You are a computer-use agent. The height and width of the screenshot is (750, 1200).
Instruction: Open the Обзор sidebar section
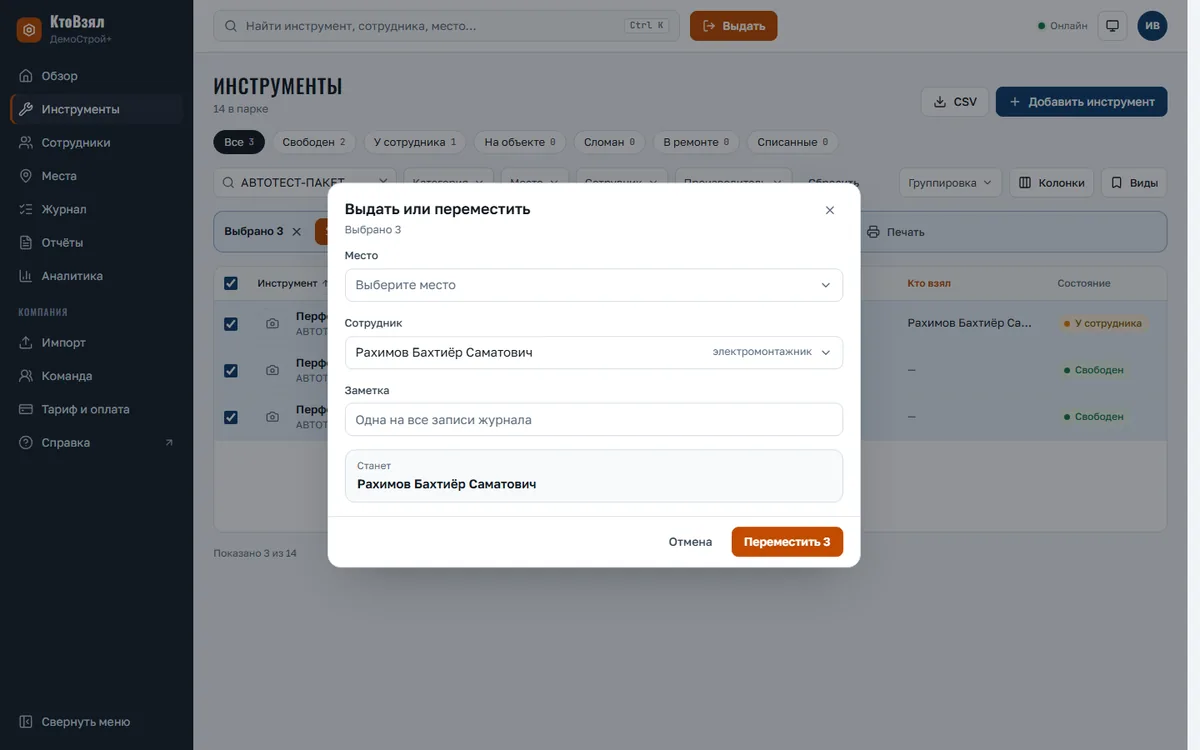[x=96, y=76]
